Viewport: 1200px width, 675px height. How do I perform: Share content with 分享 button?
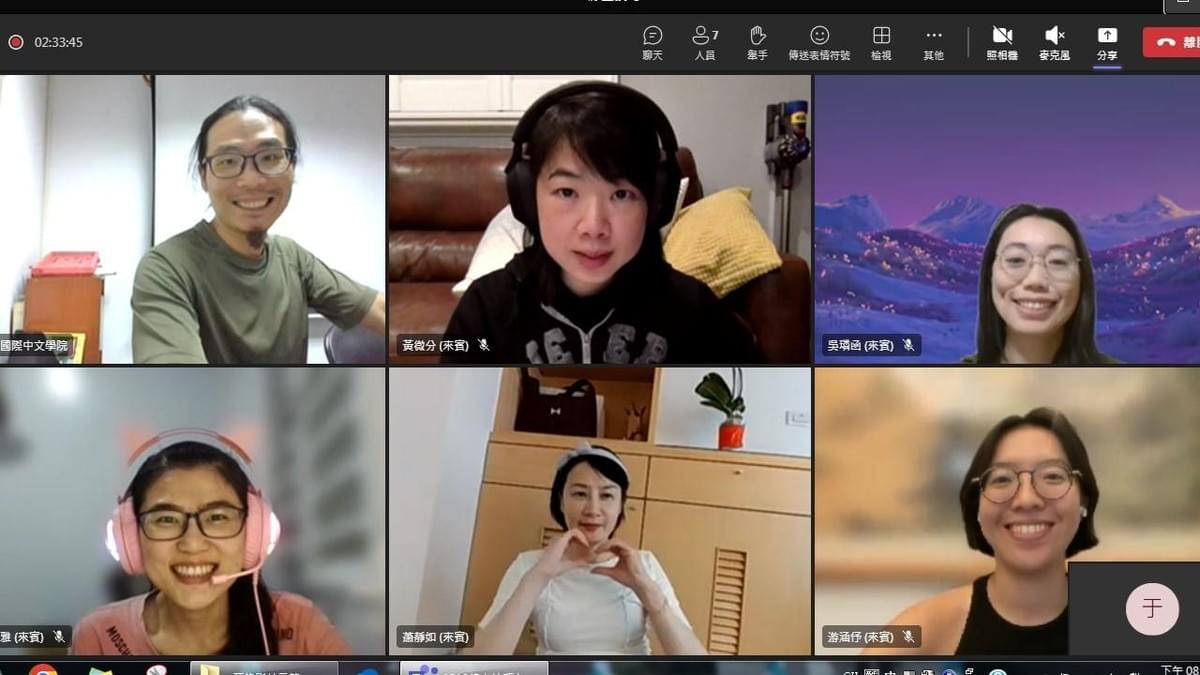1107,43
